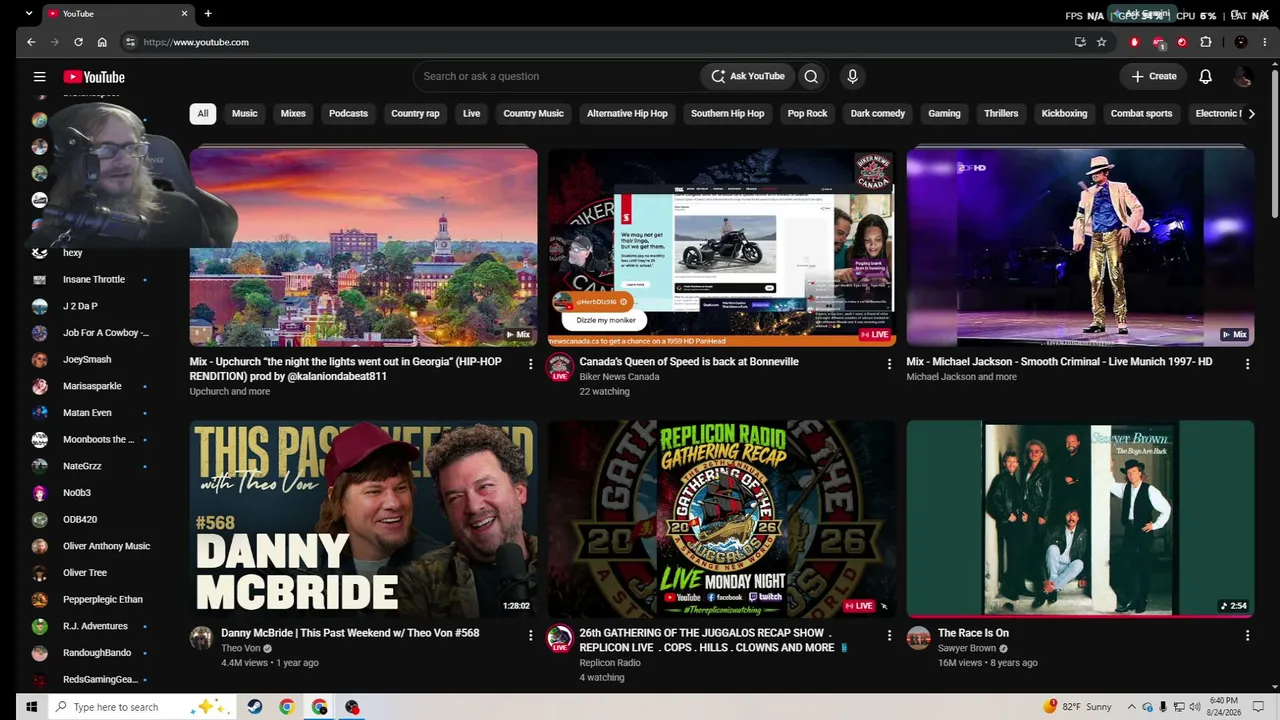Open the YouTube account avatar menu
This screenshot has height=720, width=1280.
(1242, 76)
